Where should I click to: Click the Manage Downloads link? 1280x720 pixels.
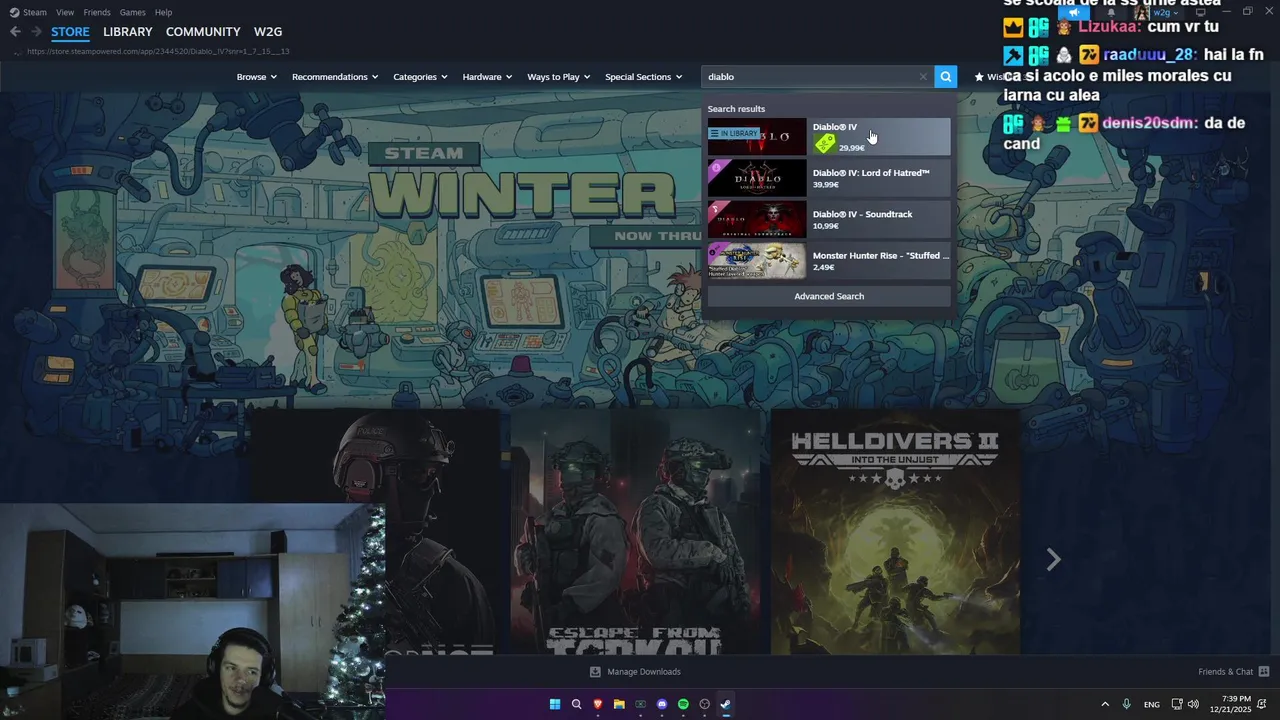[644, 672]
